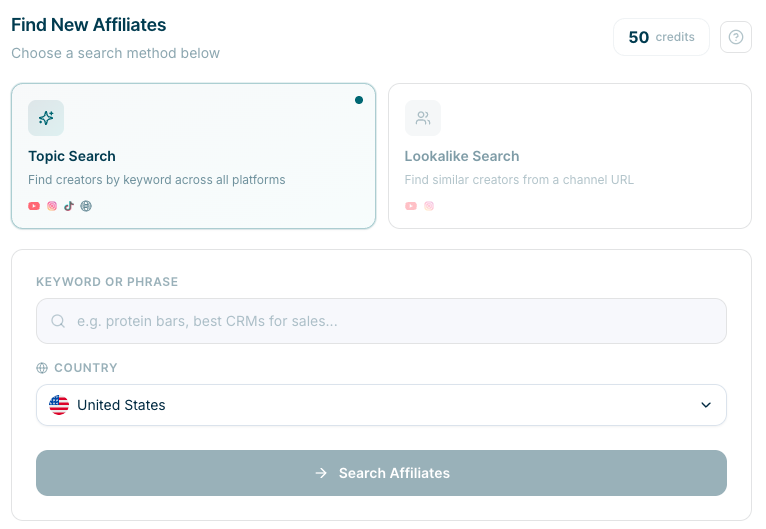Click the selected indicator dot on Topic Search
Screen dimensions: 766x529
(359, 100)
